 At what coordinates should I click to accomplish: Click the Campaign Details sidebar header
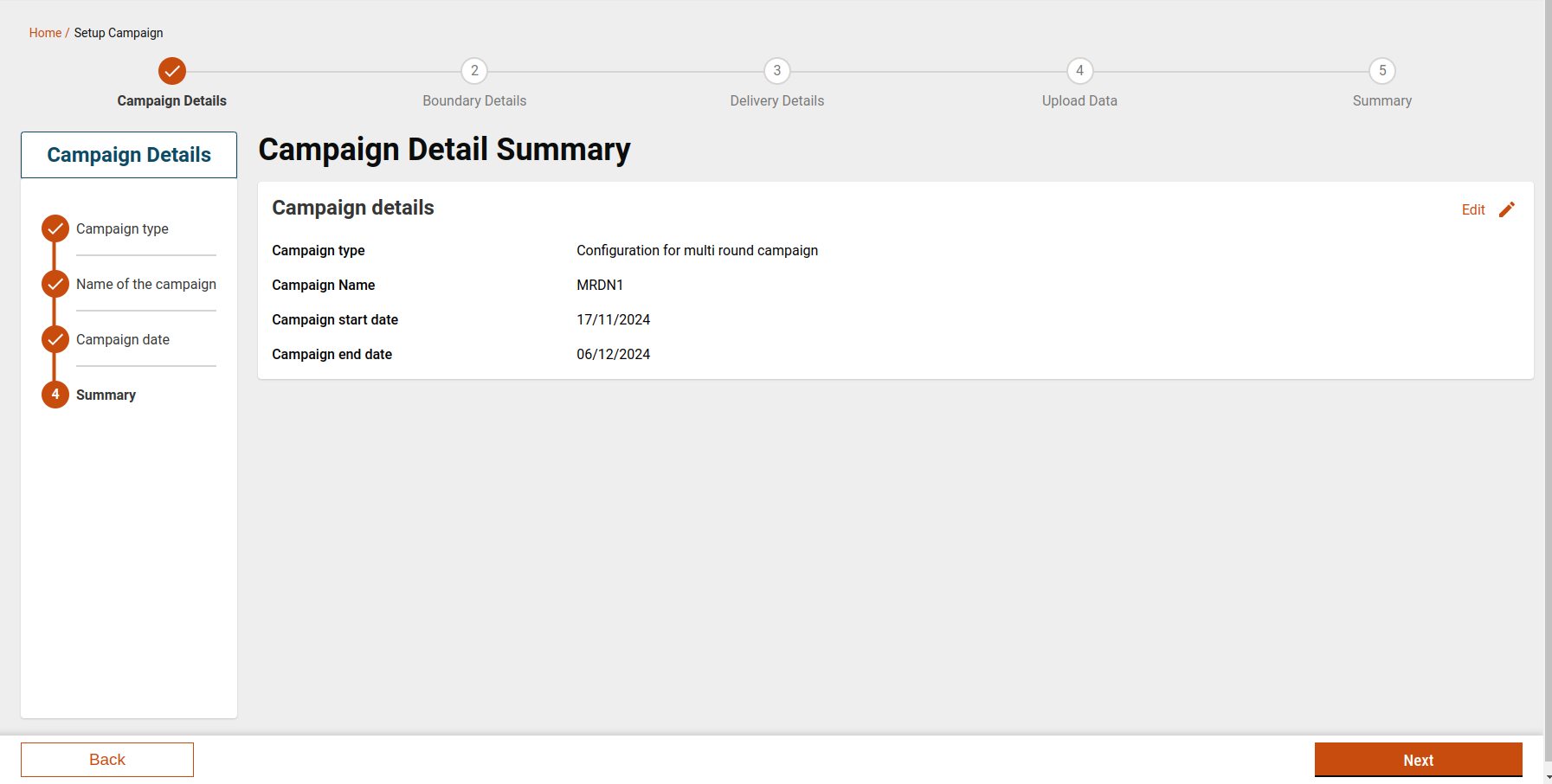coord(129,155)
